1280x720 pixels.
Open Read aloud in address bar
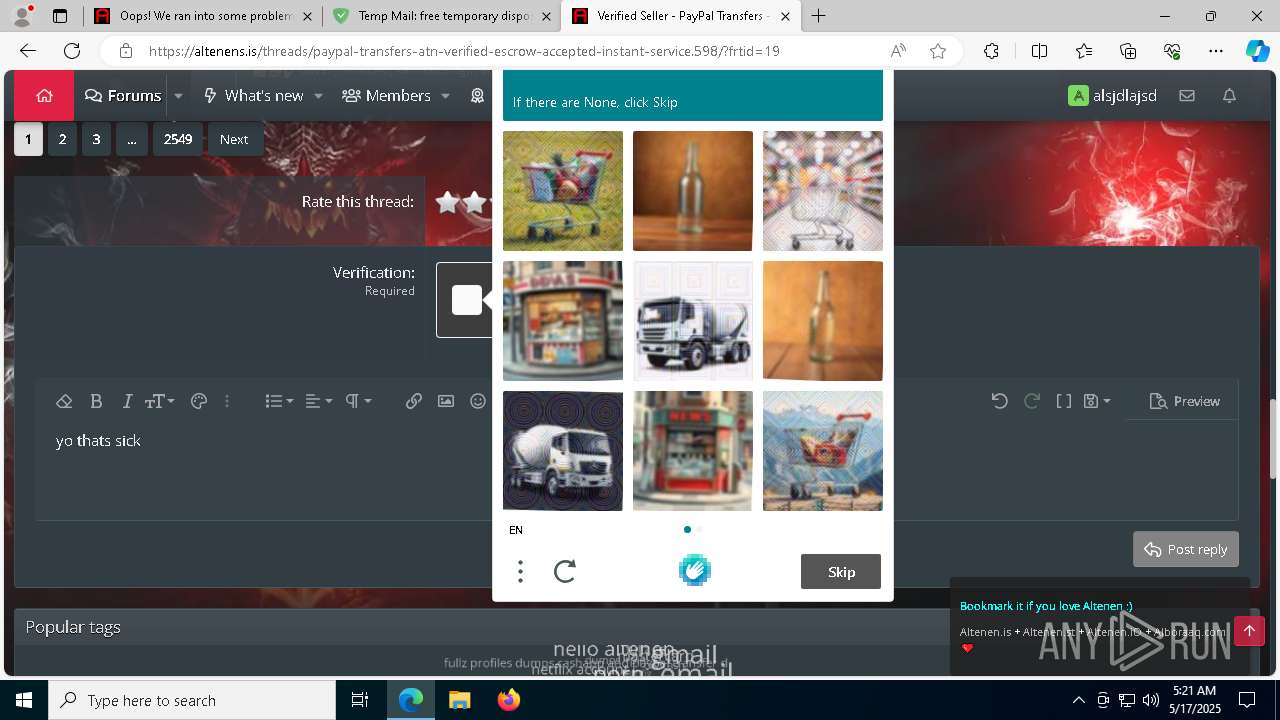coord(898,51)
